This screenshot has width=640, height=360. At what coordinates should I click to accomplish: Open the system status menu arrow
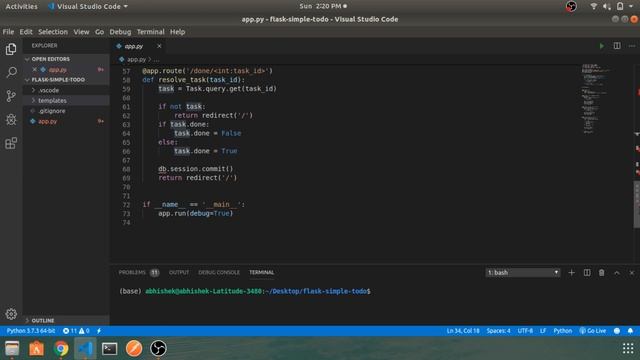pos(631,7)
